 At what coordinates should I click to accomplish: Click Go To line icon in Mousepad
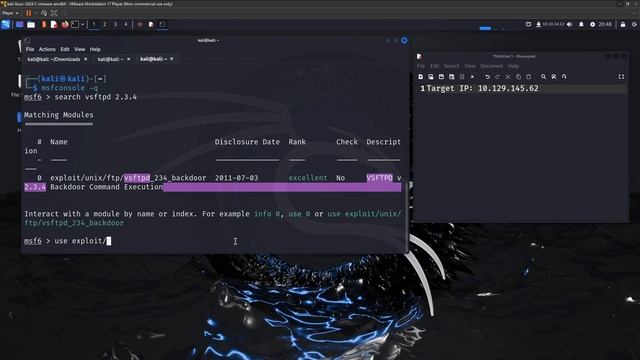click(564, 77)
